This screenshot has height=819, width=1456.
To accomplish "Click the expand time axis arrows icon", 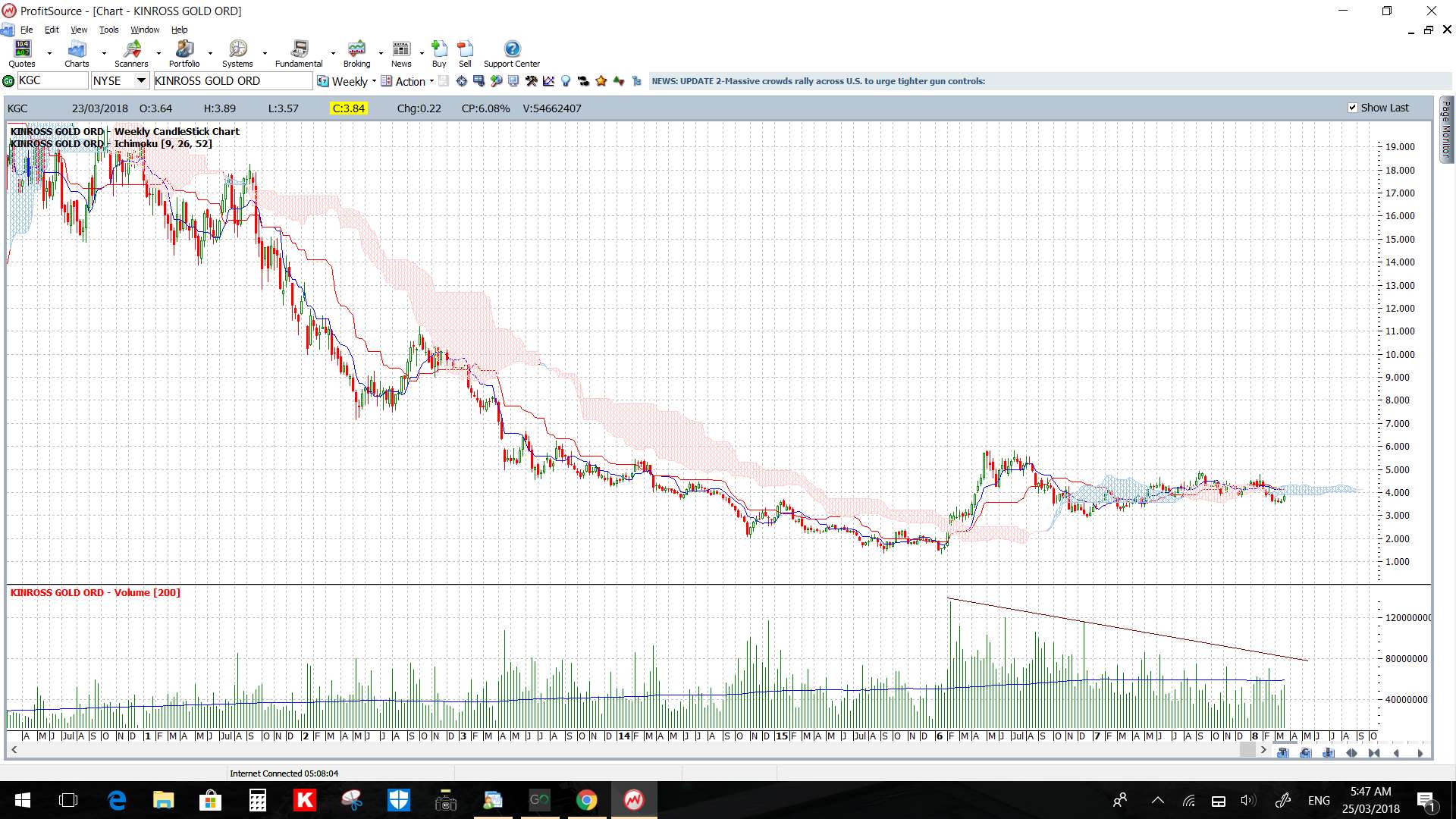I will [1351, 753].
